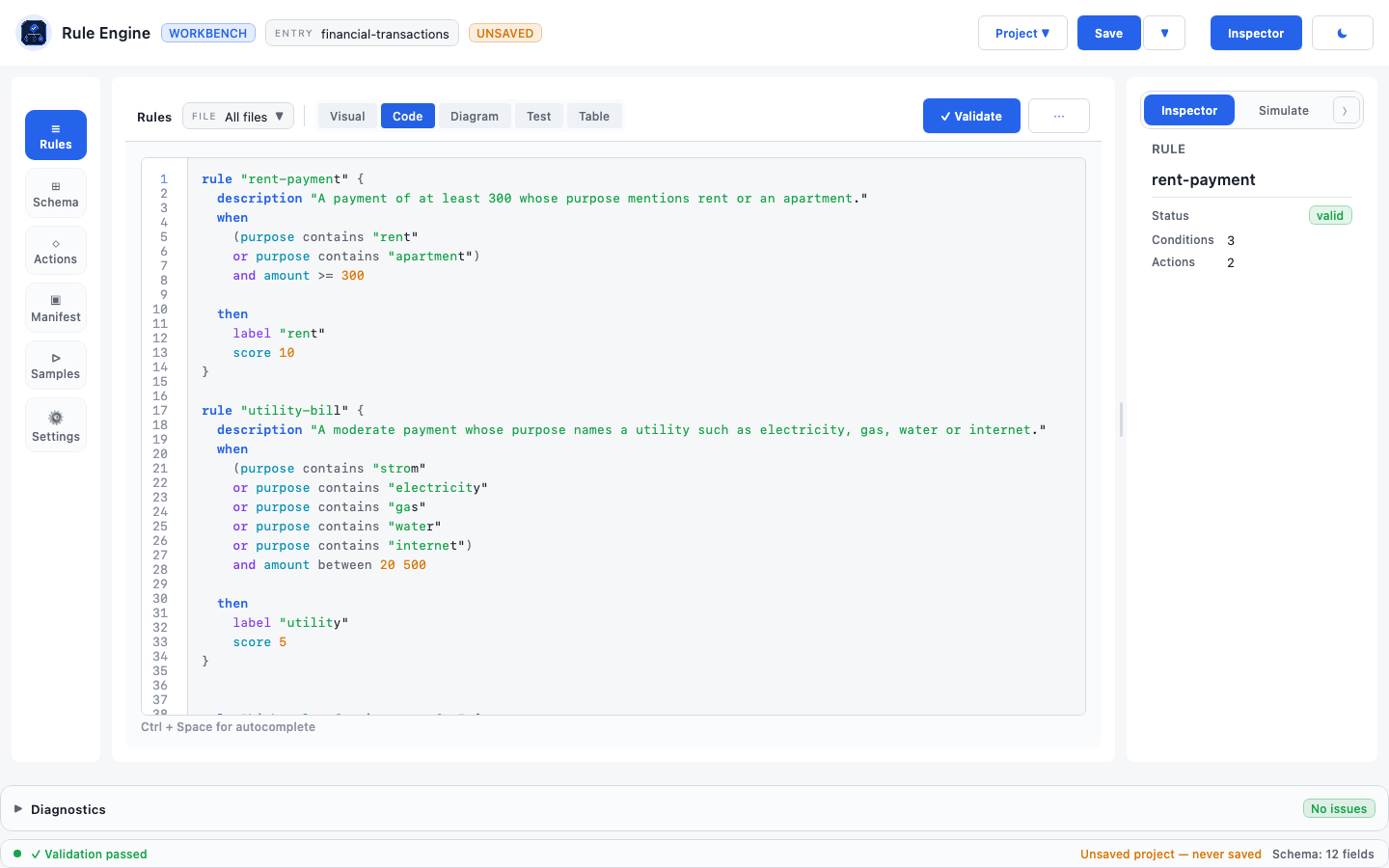
Task: Switch to the Test view tab
Action: (x=539, y=116)
